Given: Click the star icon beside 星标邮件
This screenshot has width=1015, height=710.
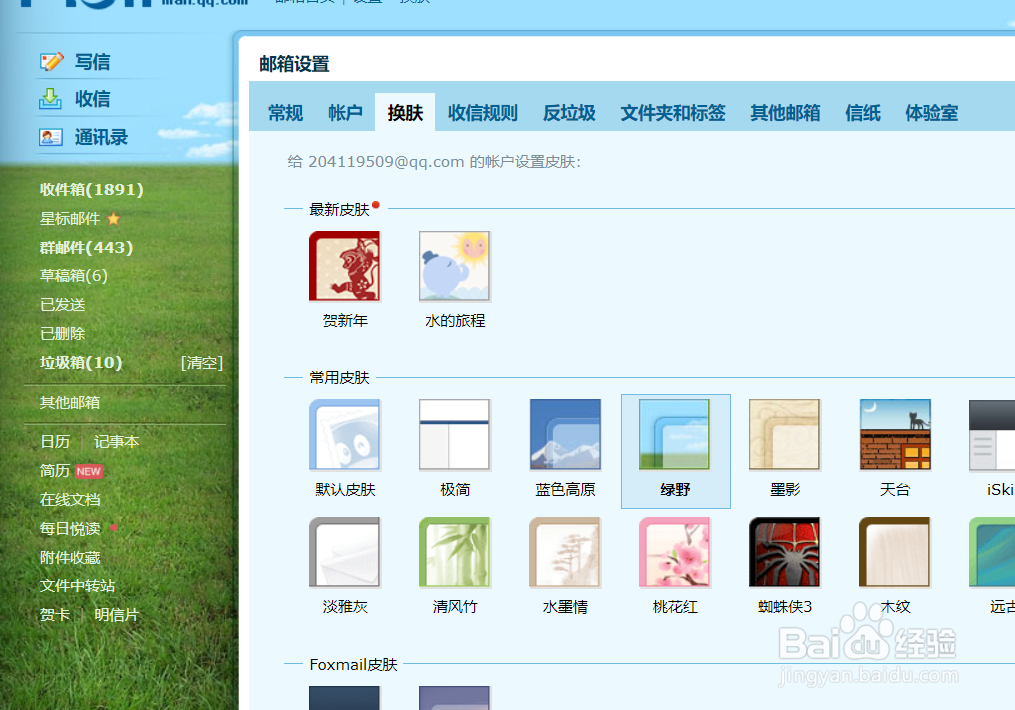Looking at the screenshot, I should (x=113, y=219).
